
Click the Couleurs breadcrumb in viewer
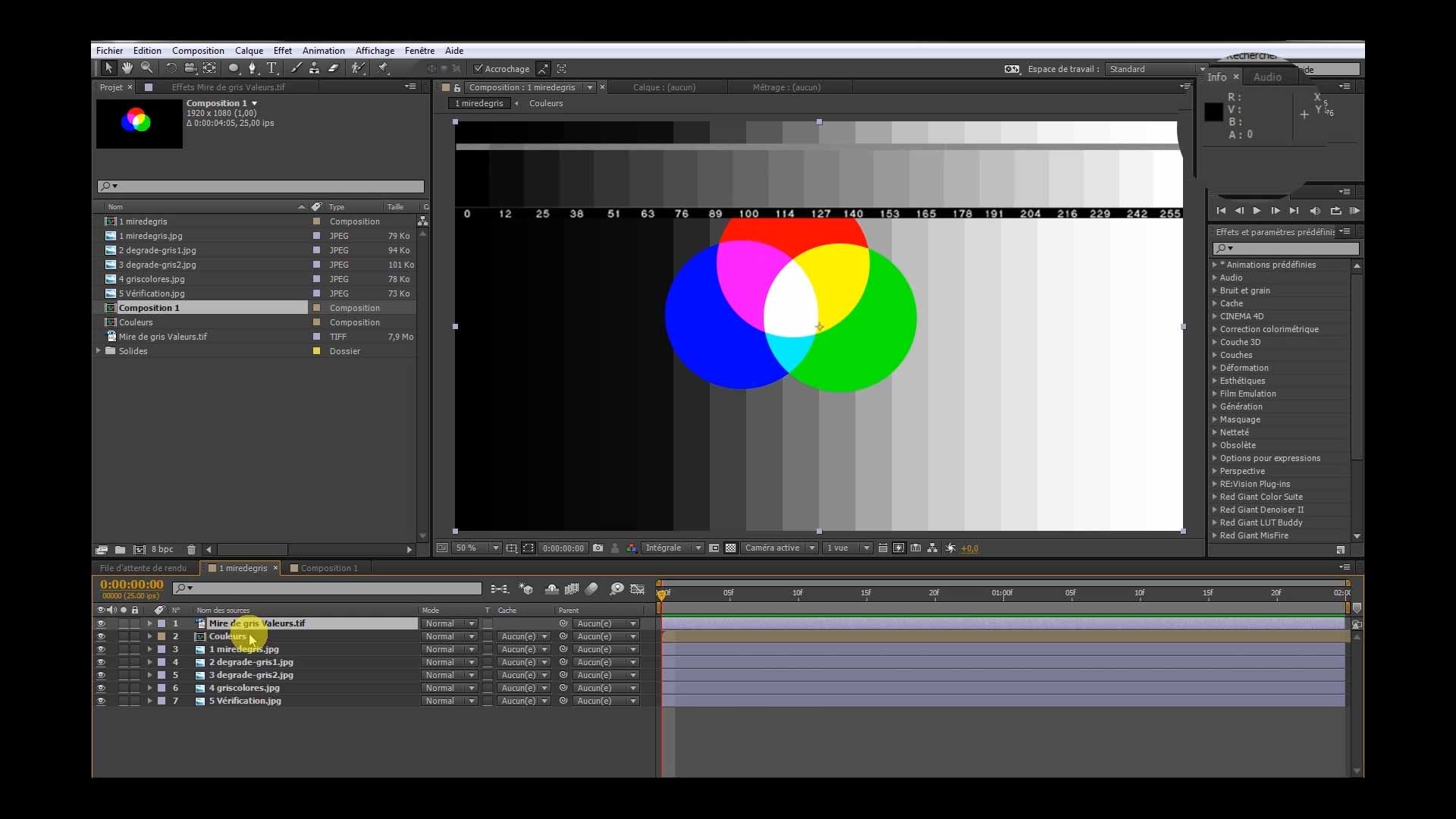click(x=546, y=103)
